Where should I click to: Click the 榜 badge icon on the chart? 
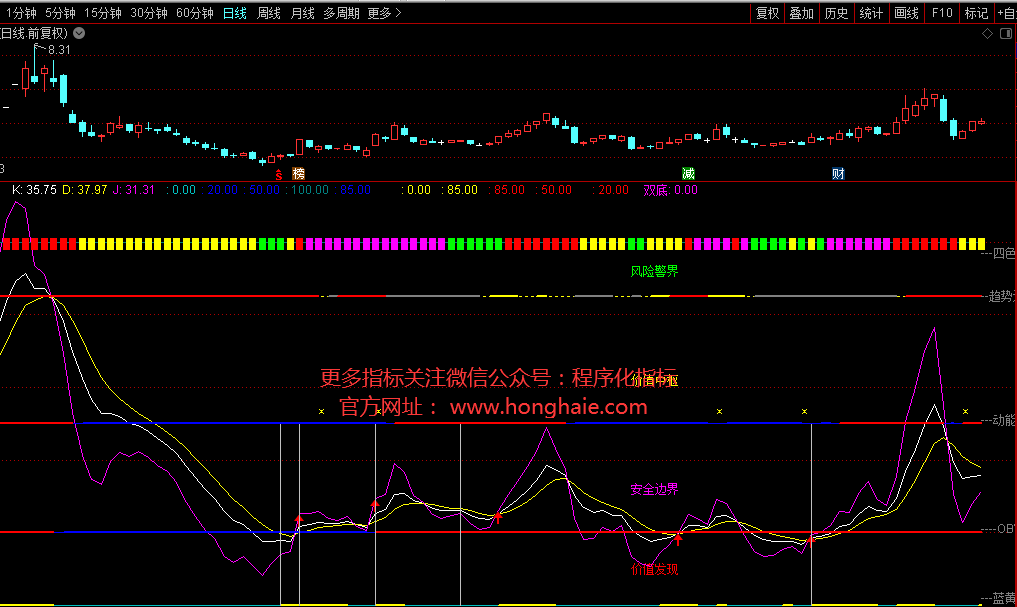298,174
